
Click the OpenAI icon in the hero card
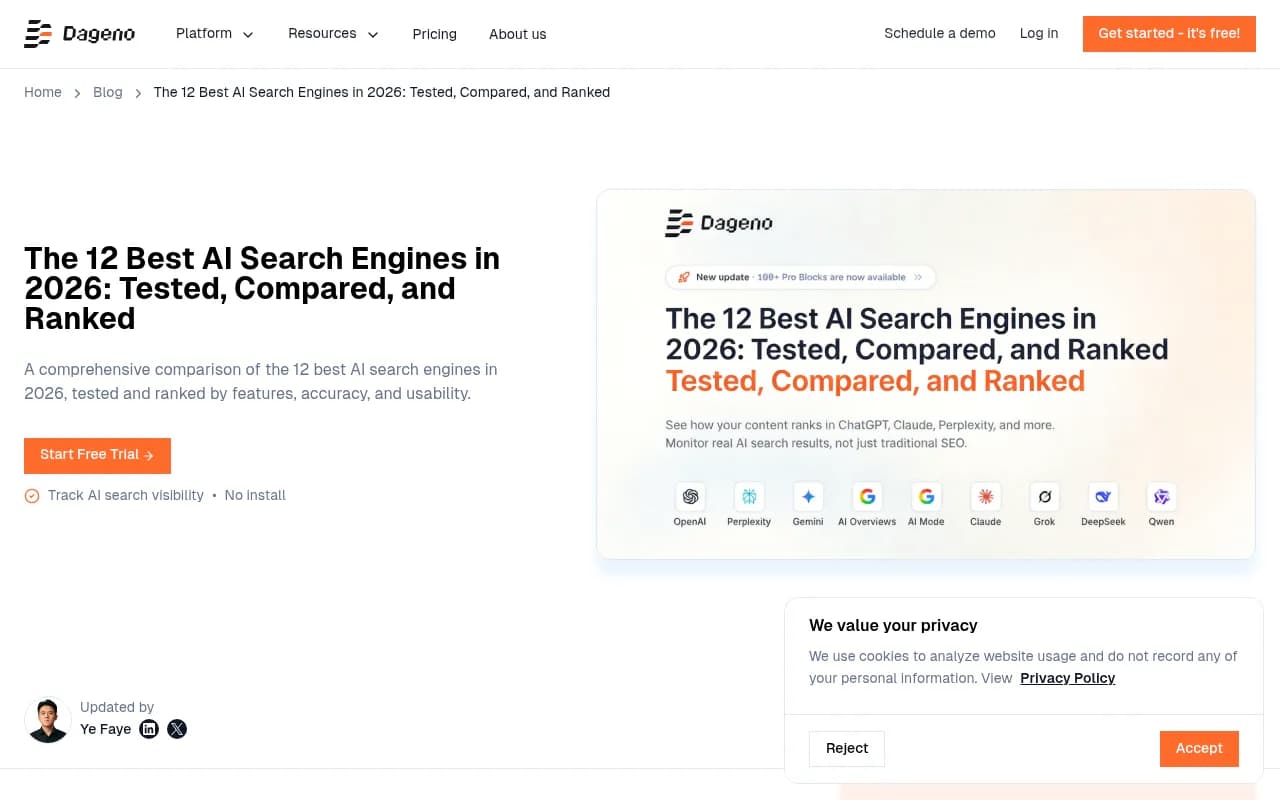pyautogui.click(x=690, y=497)
